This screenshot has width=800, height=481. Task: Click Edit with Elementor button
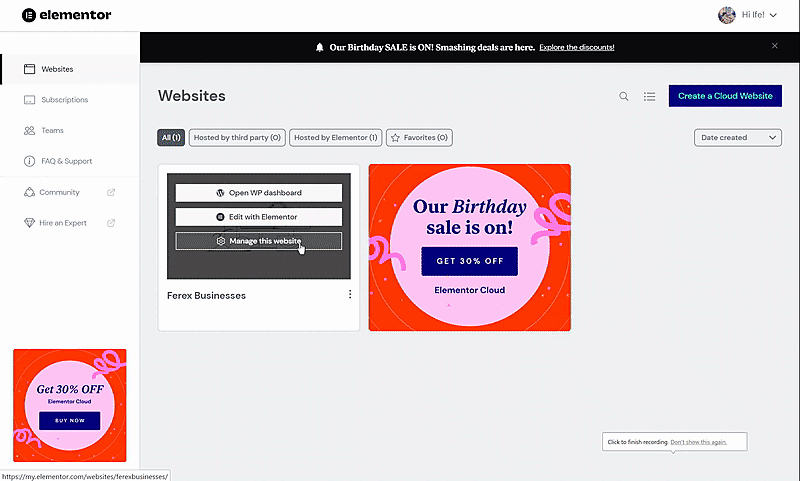point(259,217)
